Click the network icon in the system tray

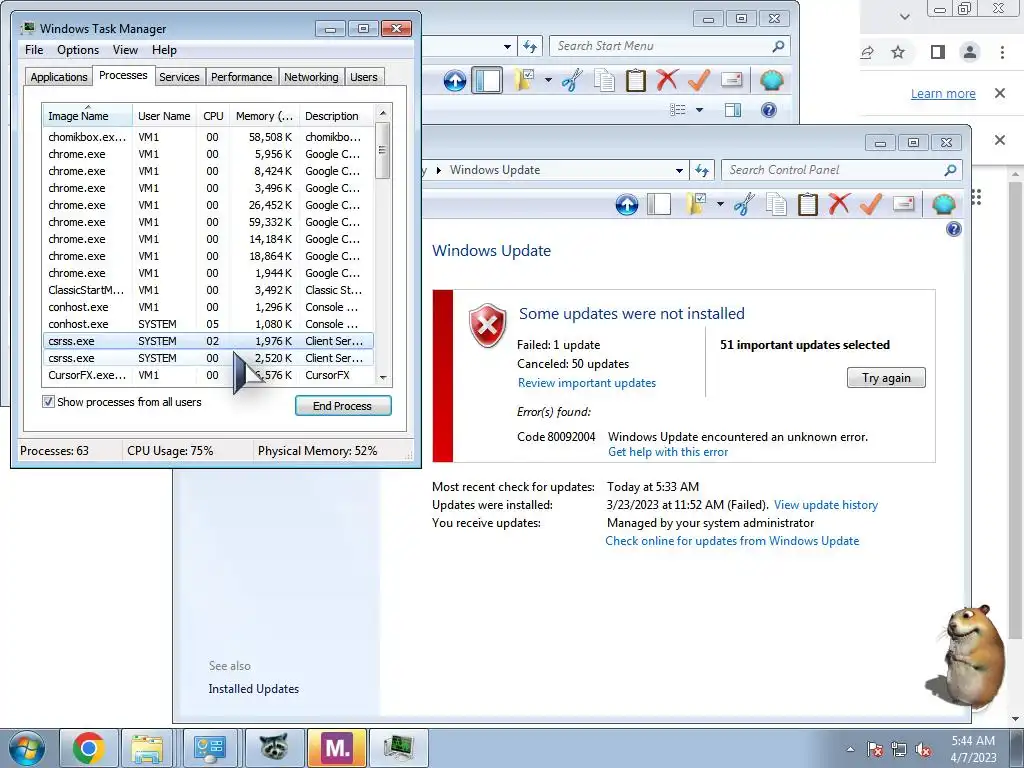899,750
